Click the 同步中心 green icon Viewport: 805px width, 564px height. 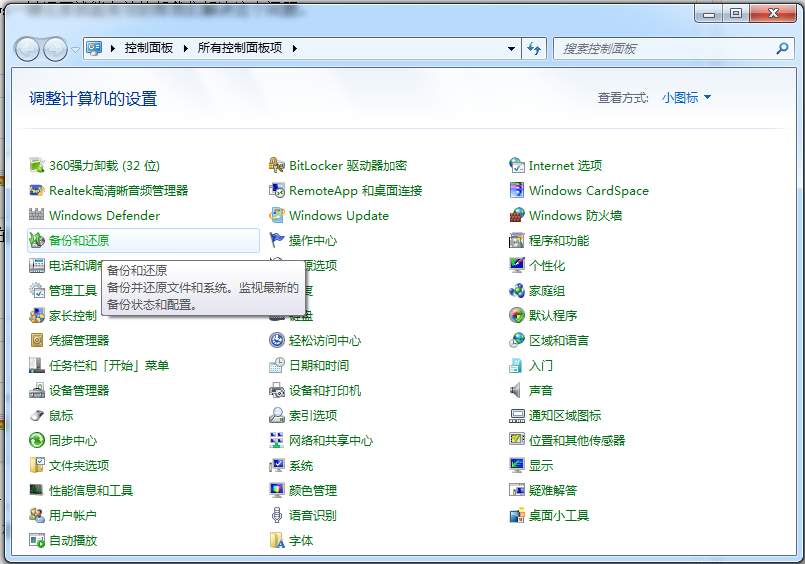coord(37,440)
